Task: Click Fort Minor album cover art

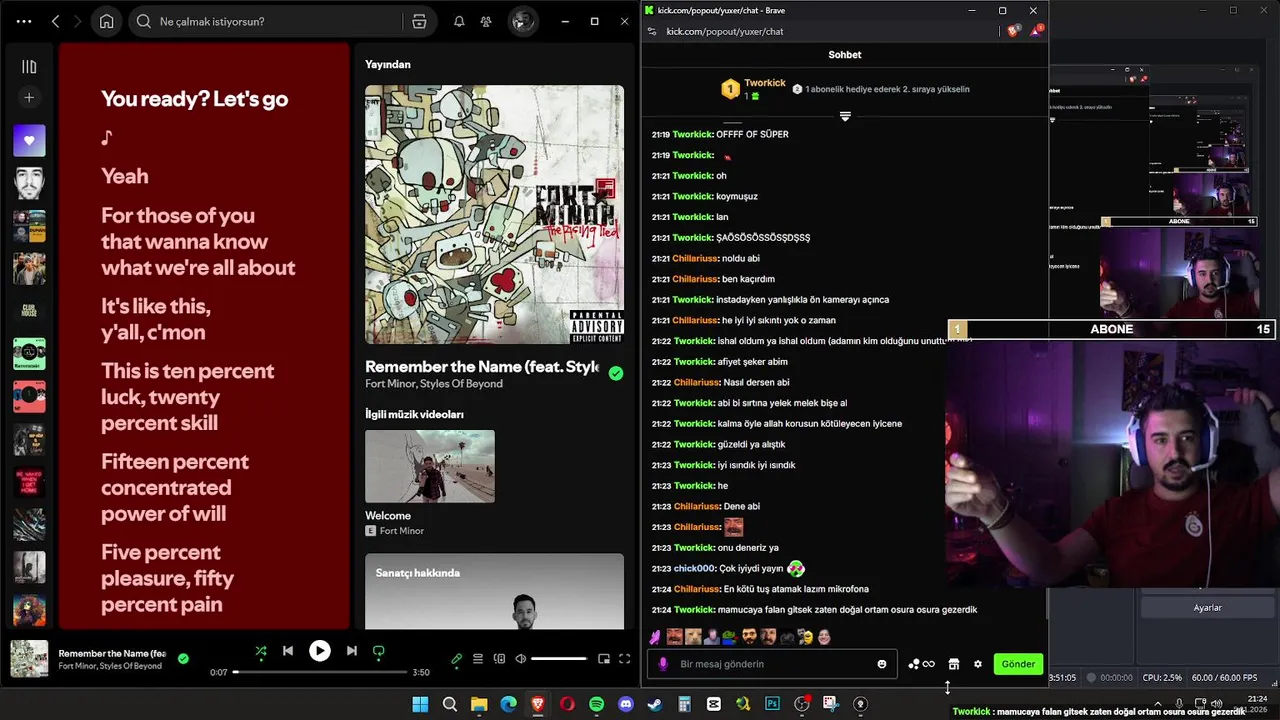Action: click(x=494, y=214)
